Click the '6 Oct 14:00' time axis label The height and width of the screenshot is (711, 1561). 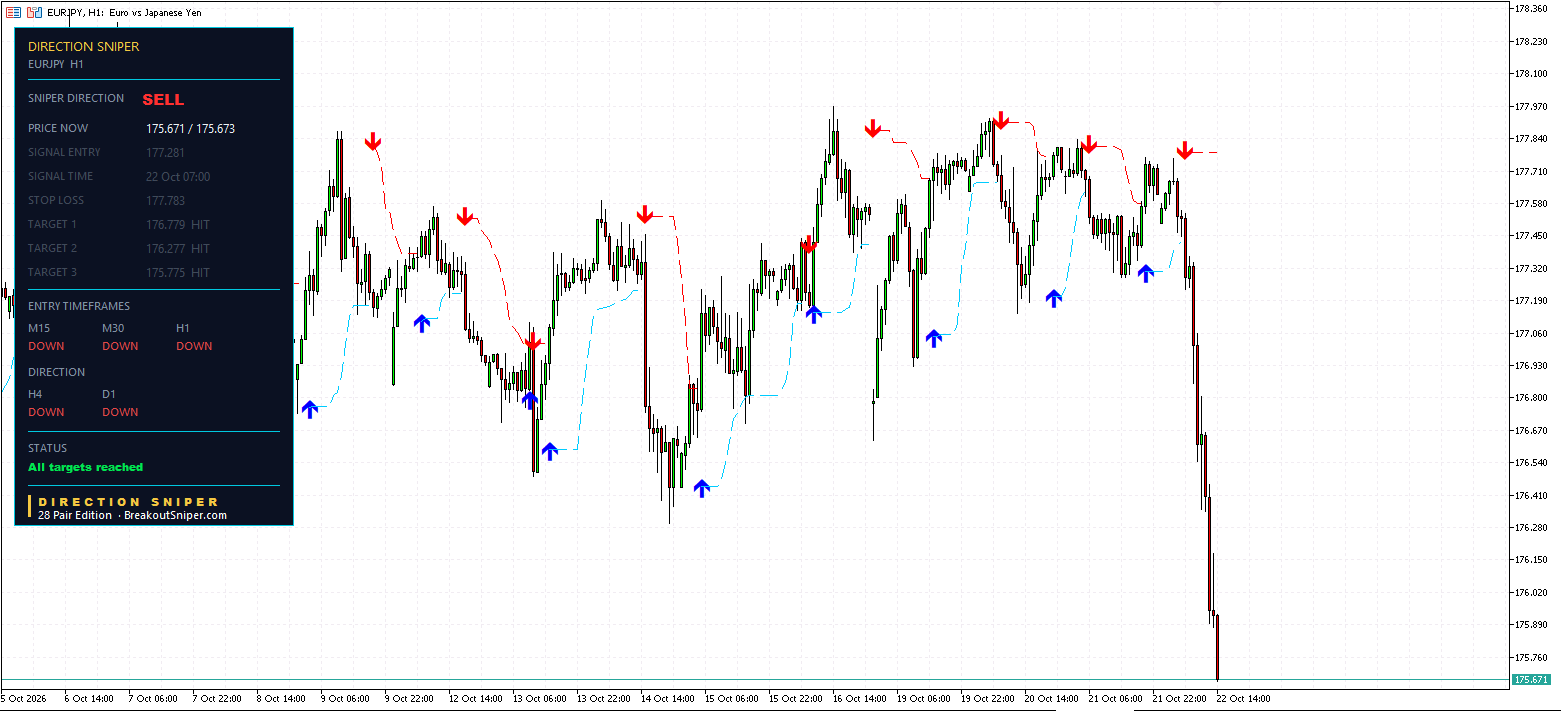click(89, 699)
